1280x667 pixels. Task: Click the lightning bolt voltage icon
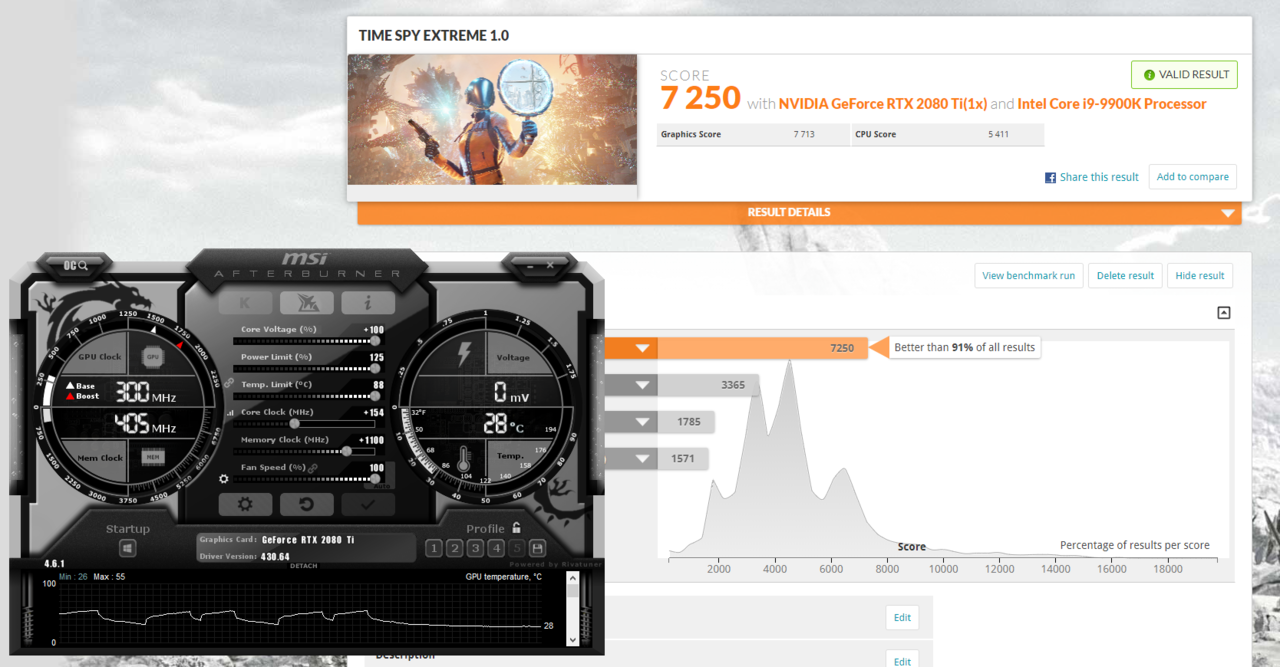coord(464,355)
